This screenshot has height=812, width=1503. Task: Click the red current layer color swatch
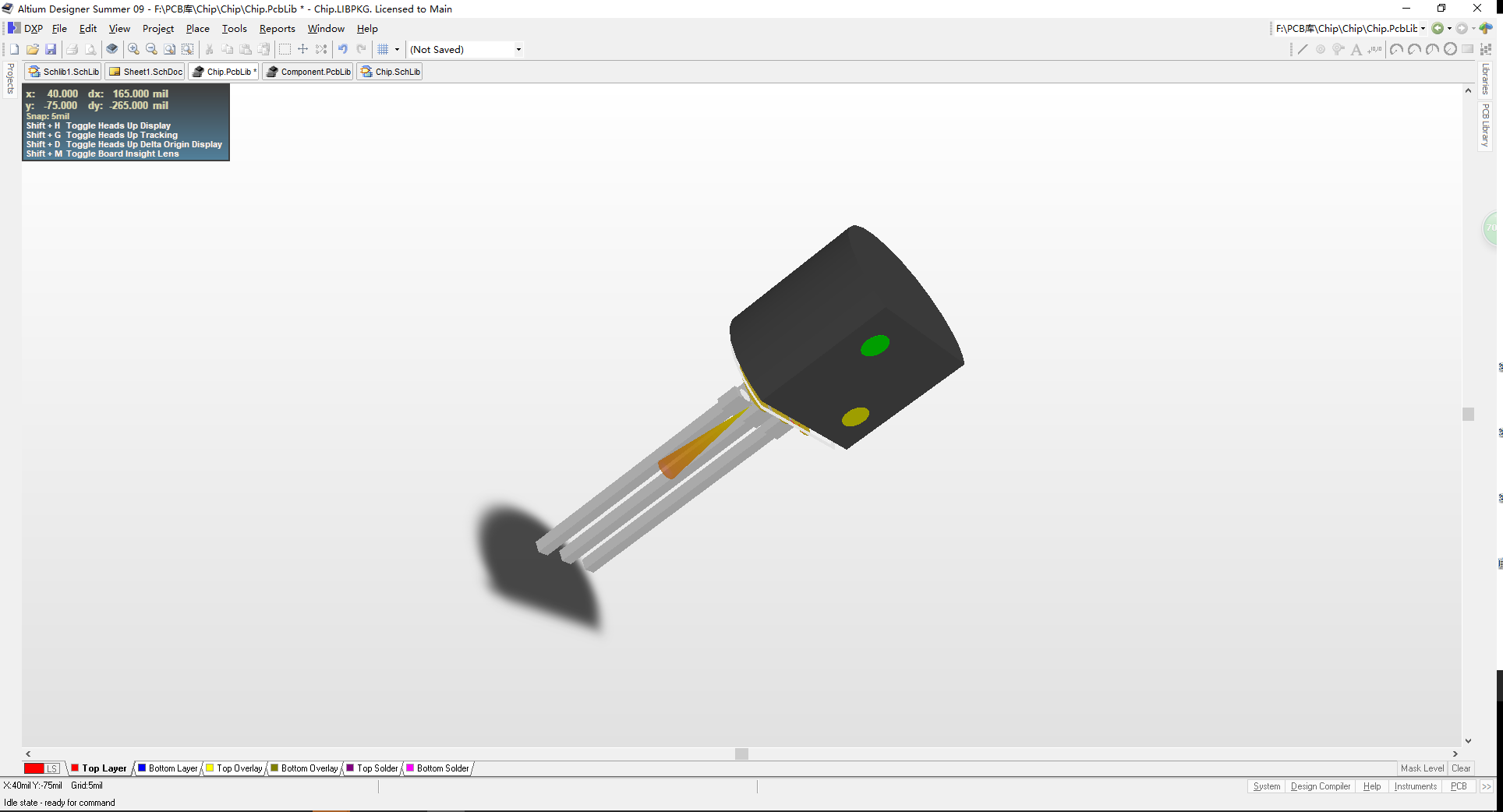tap(34, 768)
